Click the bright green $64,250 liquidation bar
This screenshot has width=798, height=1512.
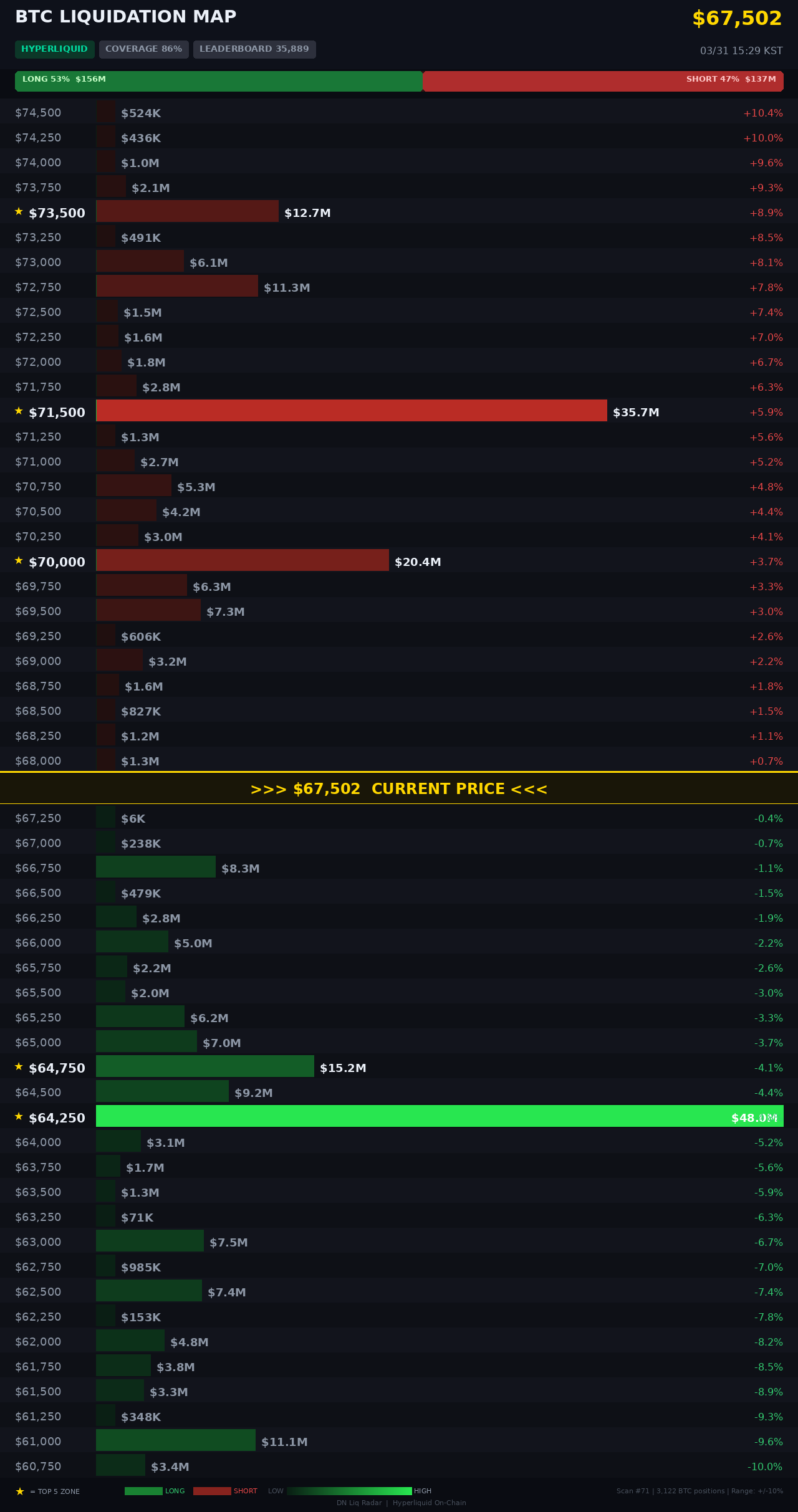(440, 1116)
